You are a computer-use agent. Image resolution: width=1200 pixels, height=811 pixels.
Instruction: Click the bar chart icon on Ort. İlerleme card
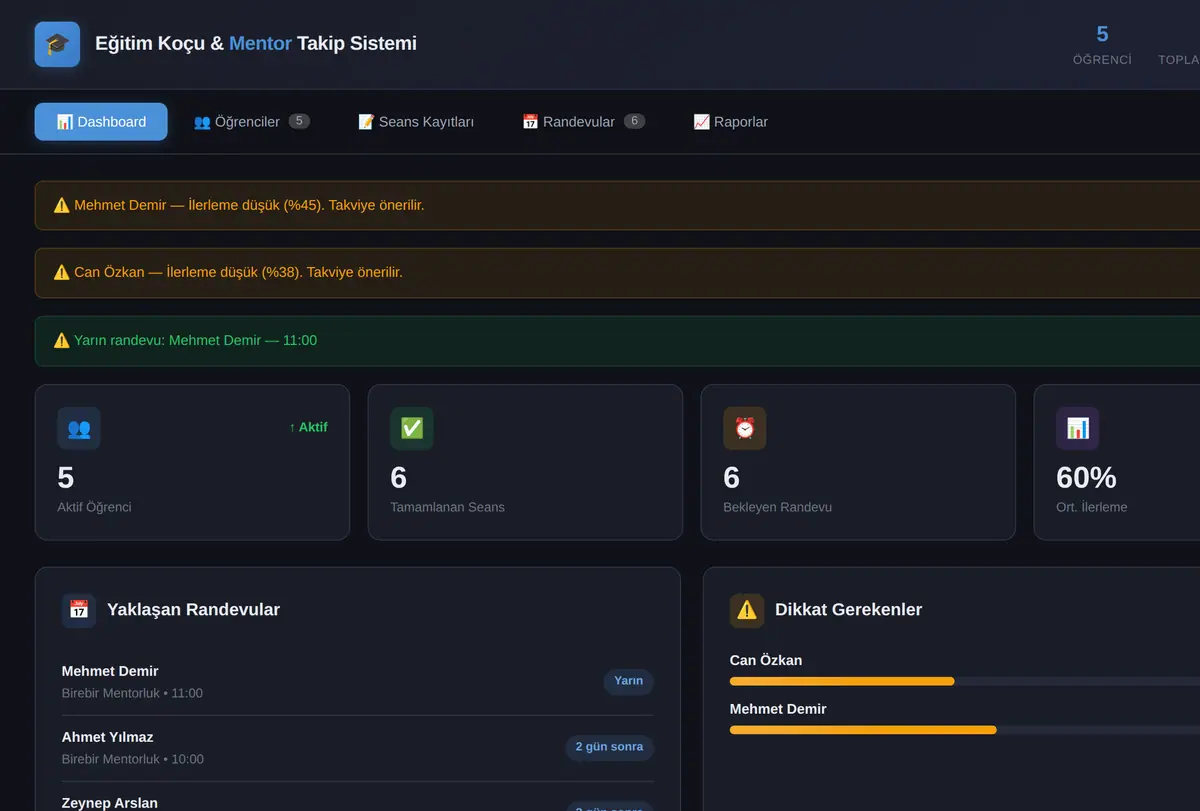pyautogui.click(x=1078, y=428)
